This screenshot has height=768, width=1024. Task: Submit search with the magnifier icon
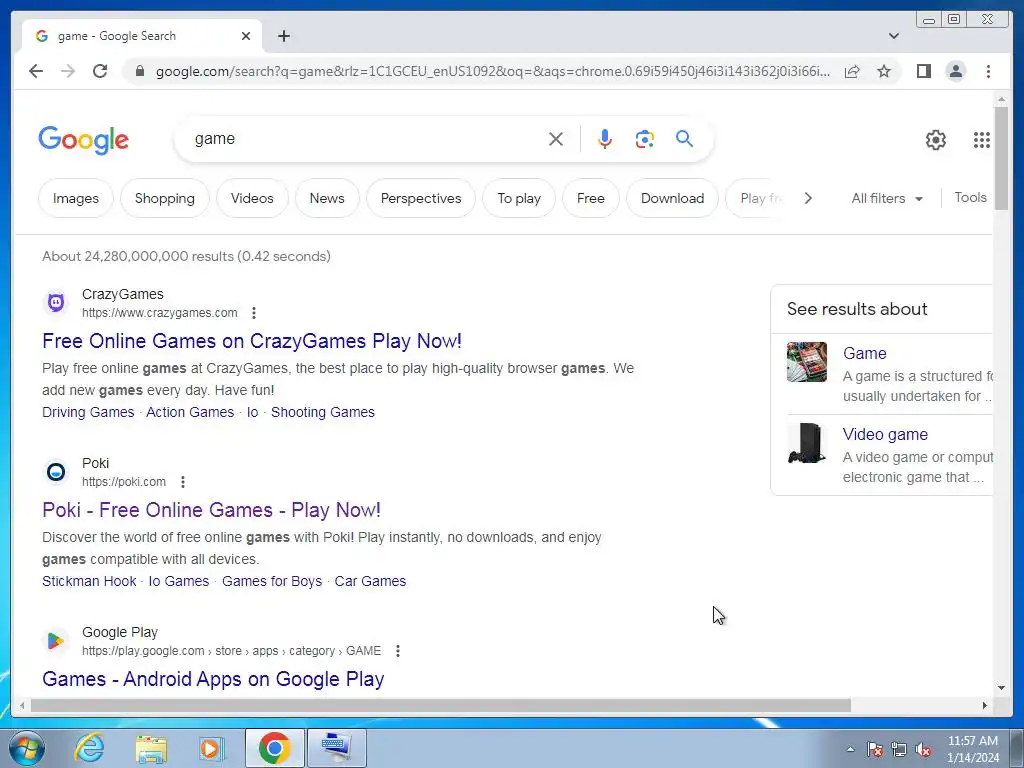coord(684,138)
